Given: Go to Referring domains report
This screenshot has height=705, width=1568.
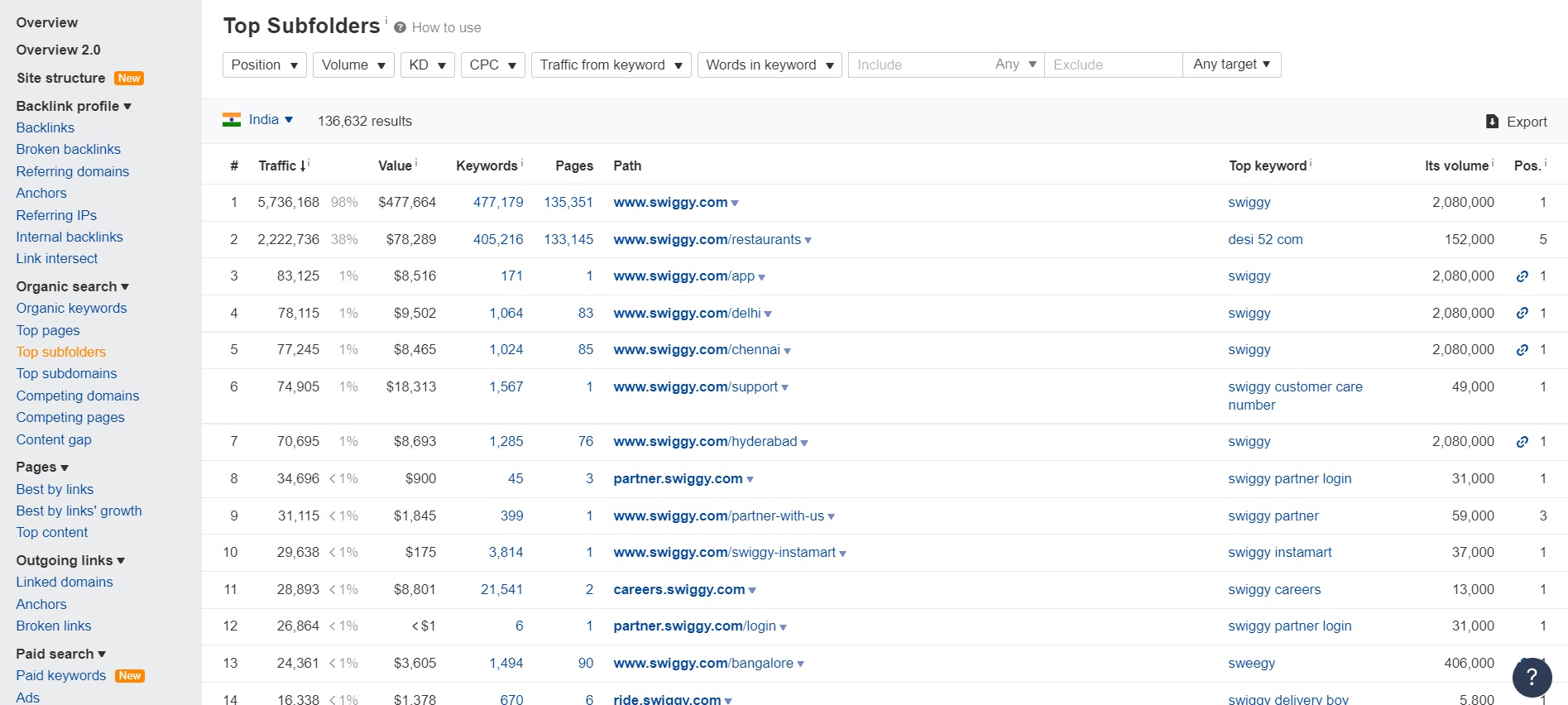Looking at the screenshot, I should (73, 171).
